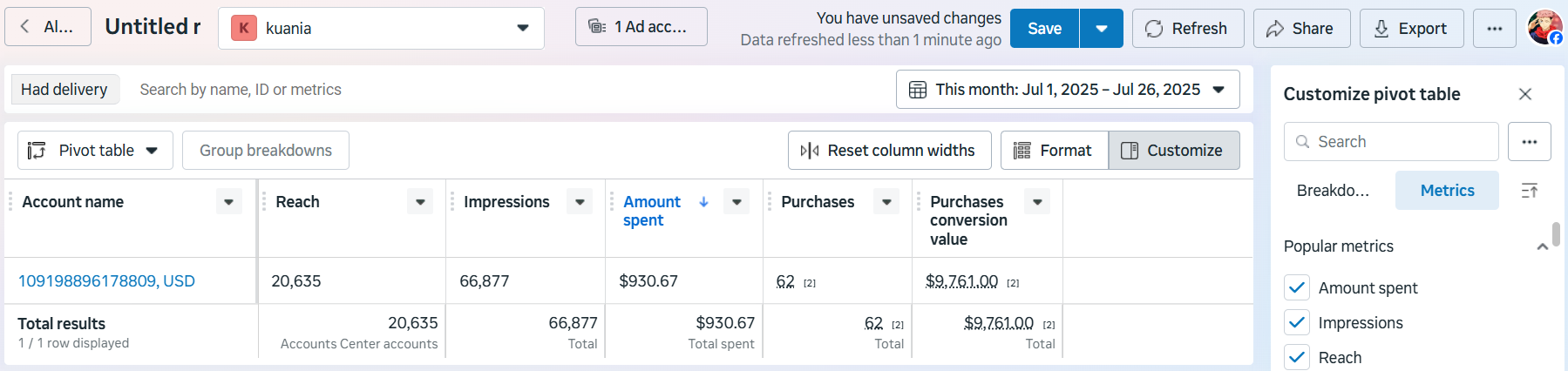Click the reorder icon beside Metrics tab
This screenshot has width=1568, height=371.
[1530, 191]
